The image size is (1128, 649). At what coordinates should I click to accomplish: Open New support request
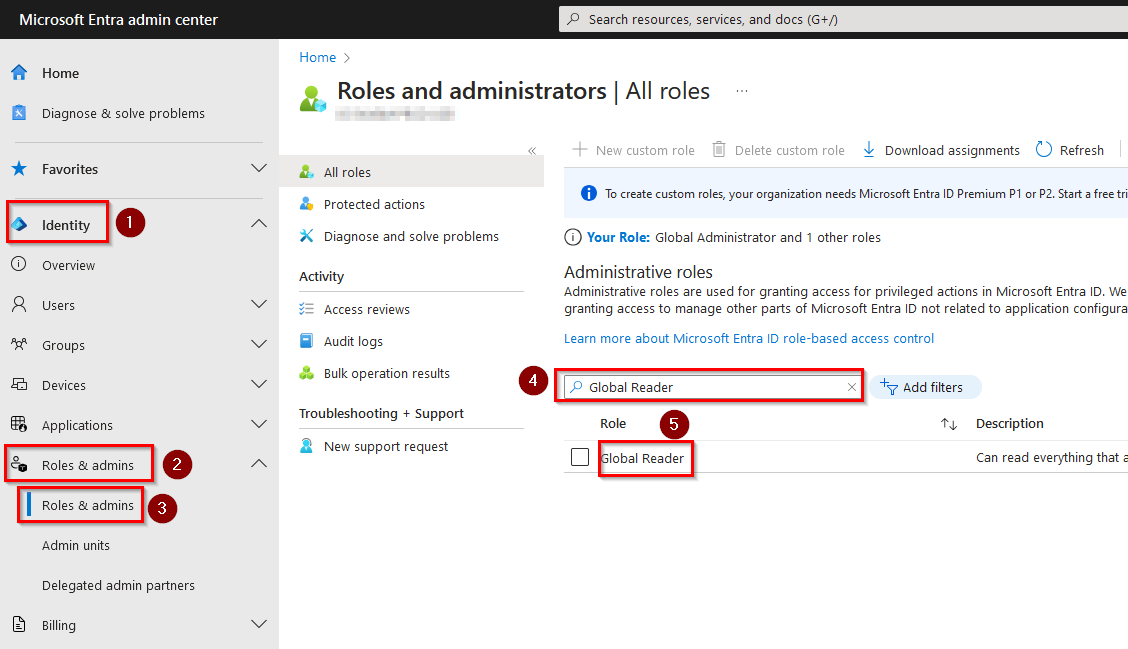386,446
